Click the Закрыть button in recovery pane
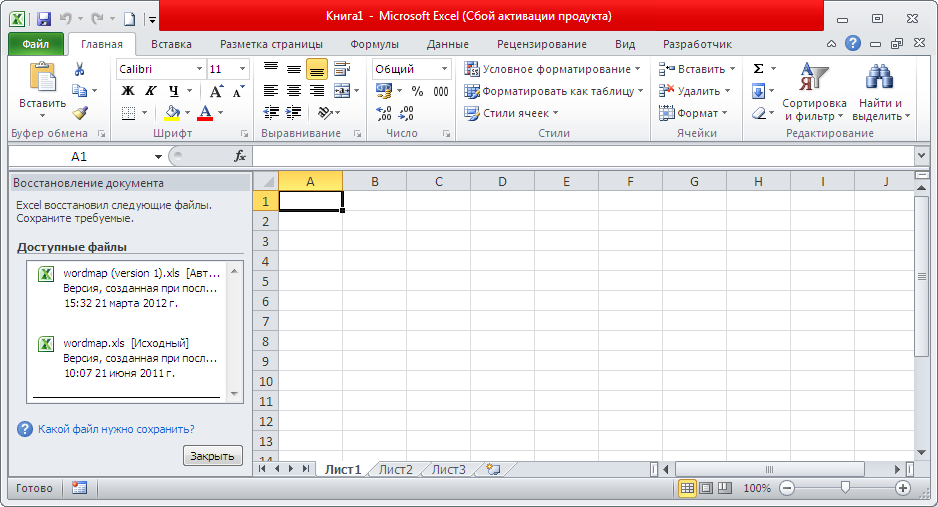 coord(212,456)
